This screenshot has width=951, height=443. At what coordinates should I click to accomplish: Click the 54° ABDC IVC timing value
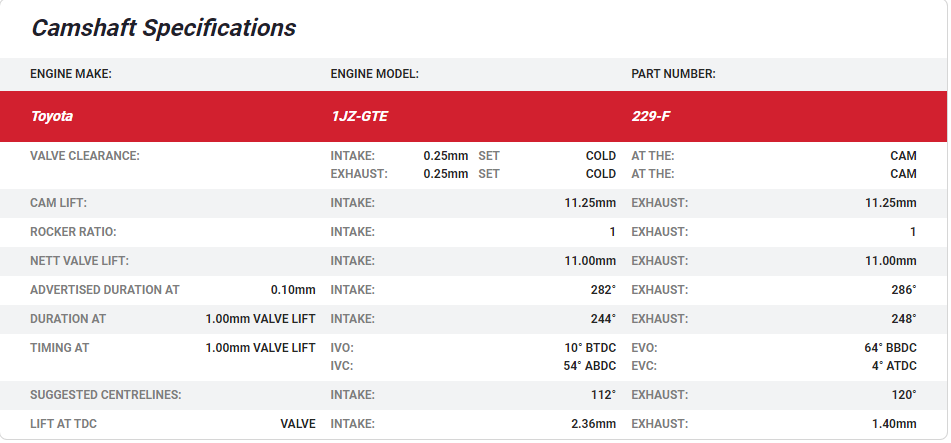pos(590,366)
